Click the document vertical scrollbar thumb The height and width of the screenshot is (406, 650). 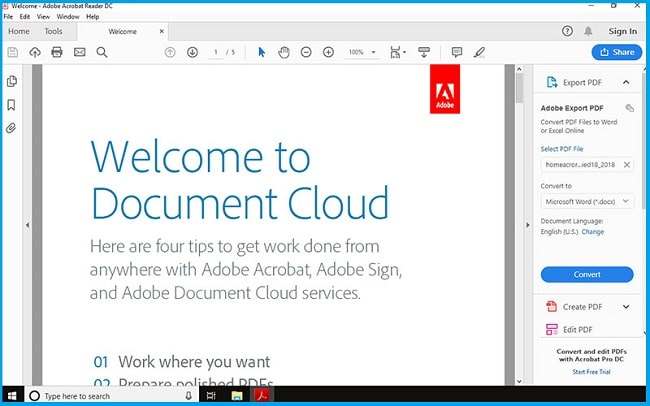coord(519,88)
